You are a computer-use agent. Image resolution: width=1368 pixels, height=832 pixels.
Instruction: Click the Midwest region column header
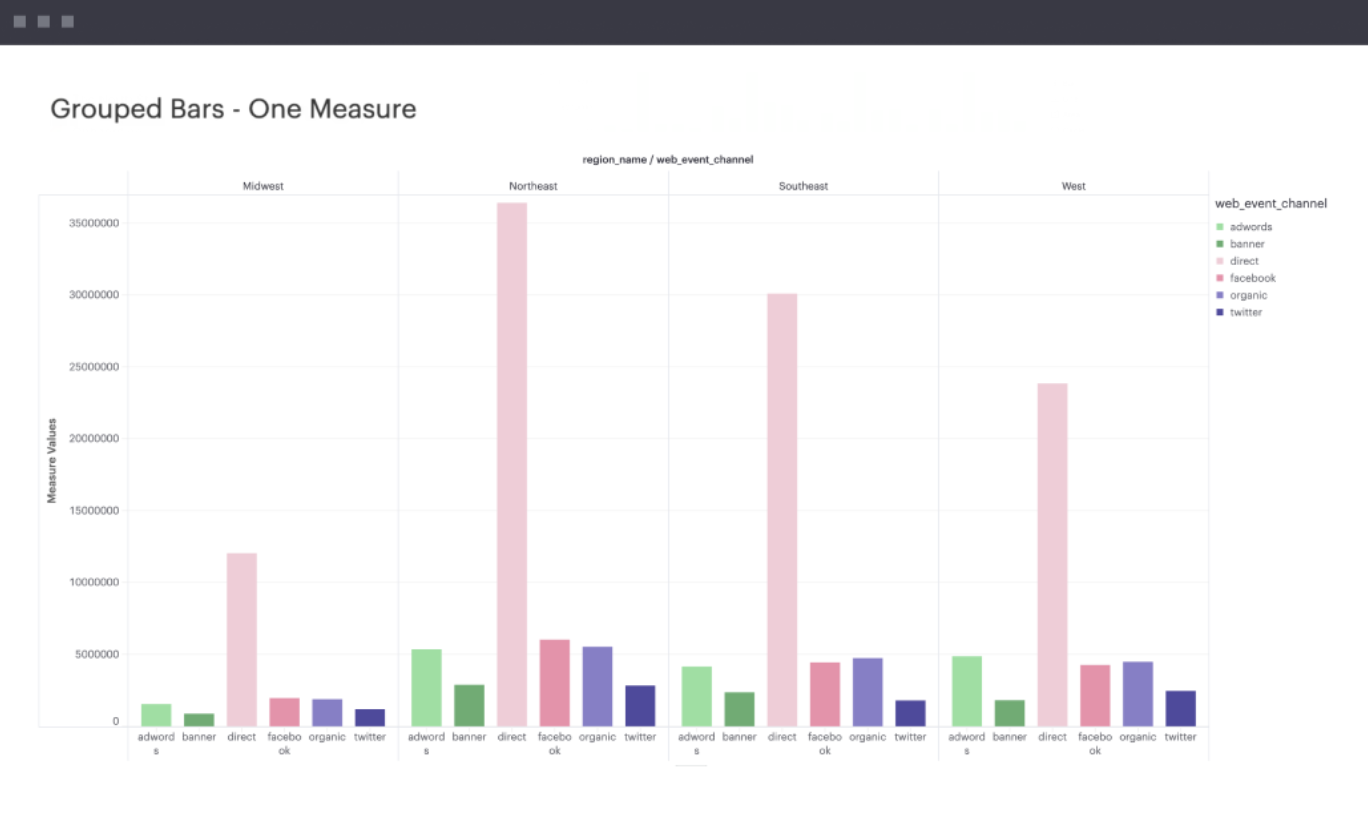pyautogui.click(x=263, y=186)
